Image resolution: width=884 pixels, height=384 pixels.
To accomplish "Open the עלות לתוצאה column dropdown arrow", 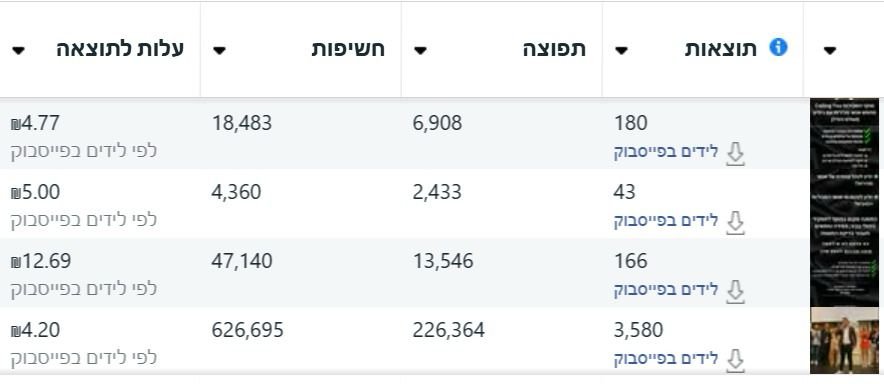I will click(x=18, y=51).
